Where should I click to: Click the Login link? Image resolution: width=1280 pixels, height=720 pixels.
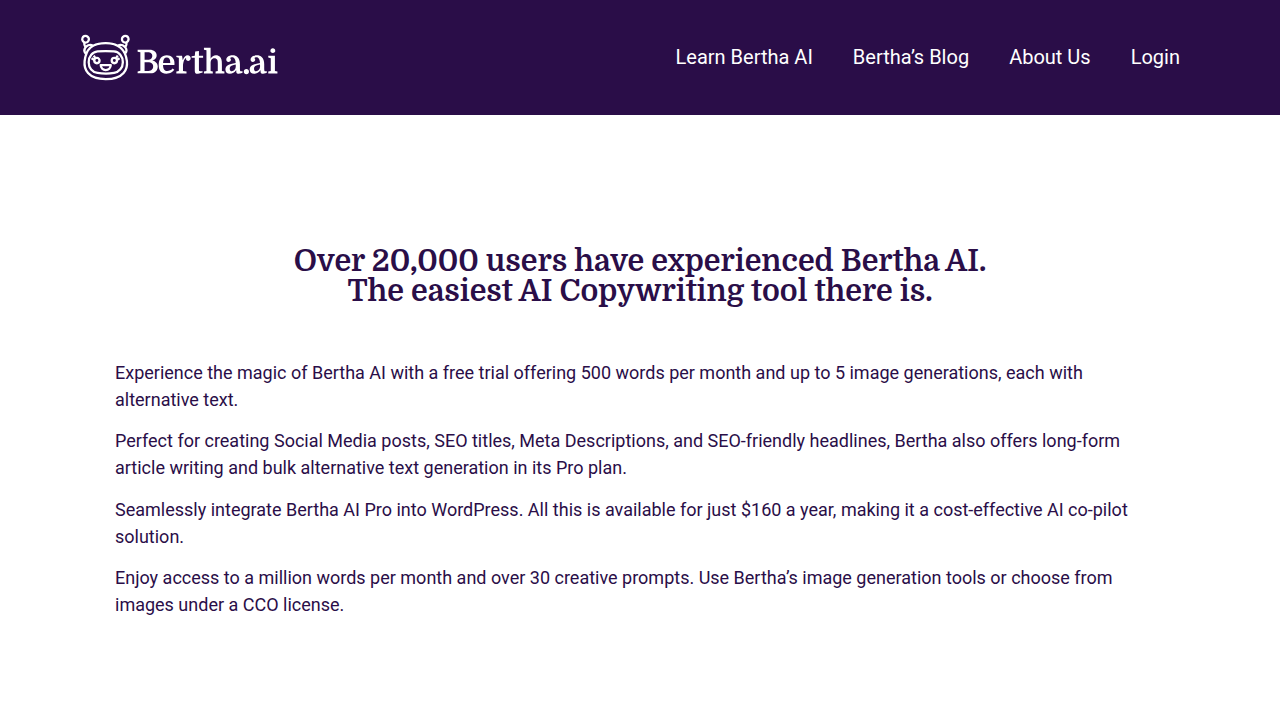click(1155, 57)
